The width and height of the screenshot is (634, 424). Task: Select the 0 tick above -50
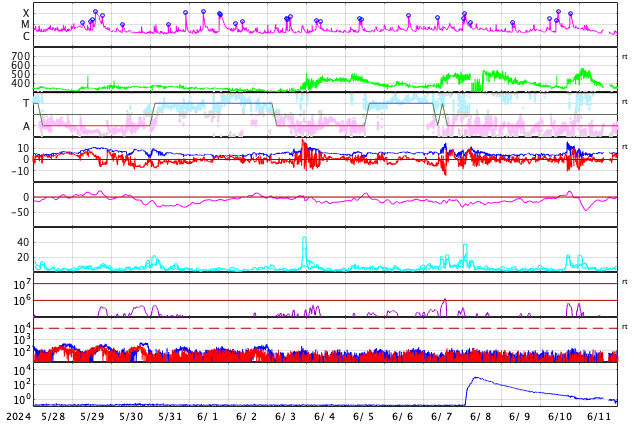26,197
